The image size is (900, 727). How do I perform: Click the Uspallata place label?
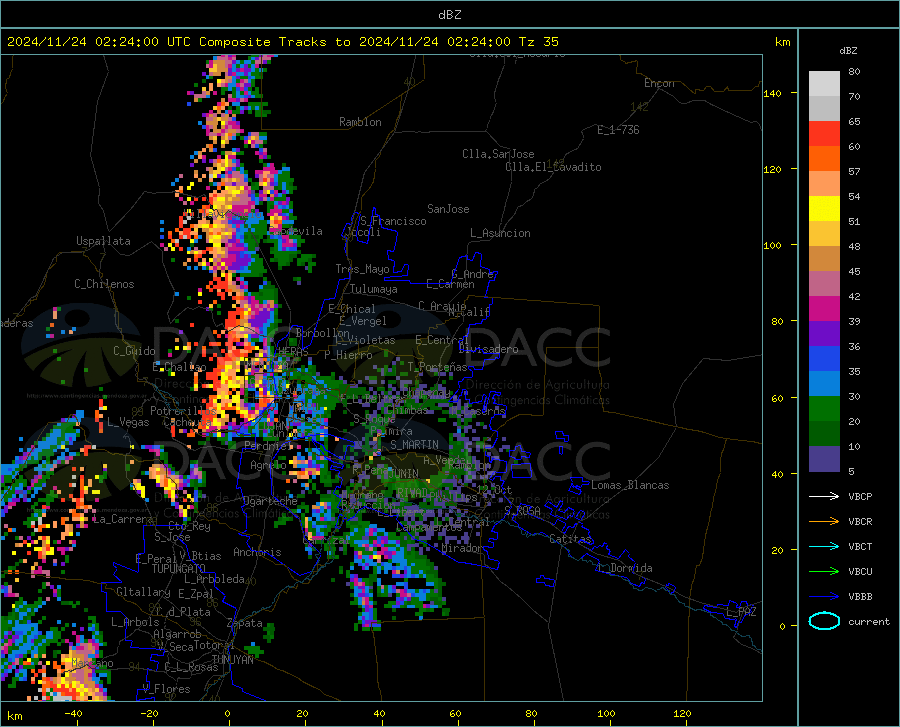click(x=103, y=241)
